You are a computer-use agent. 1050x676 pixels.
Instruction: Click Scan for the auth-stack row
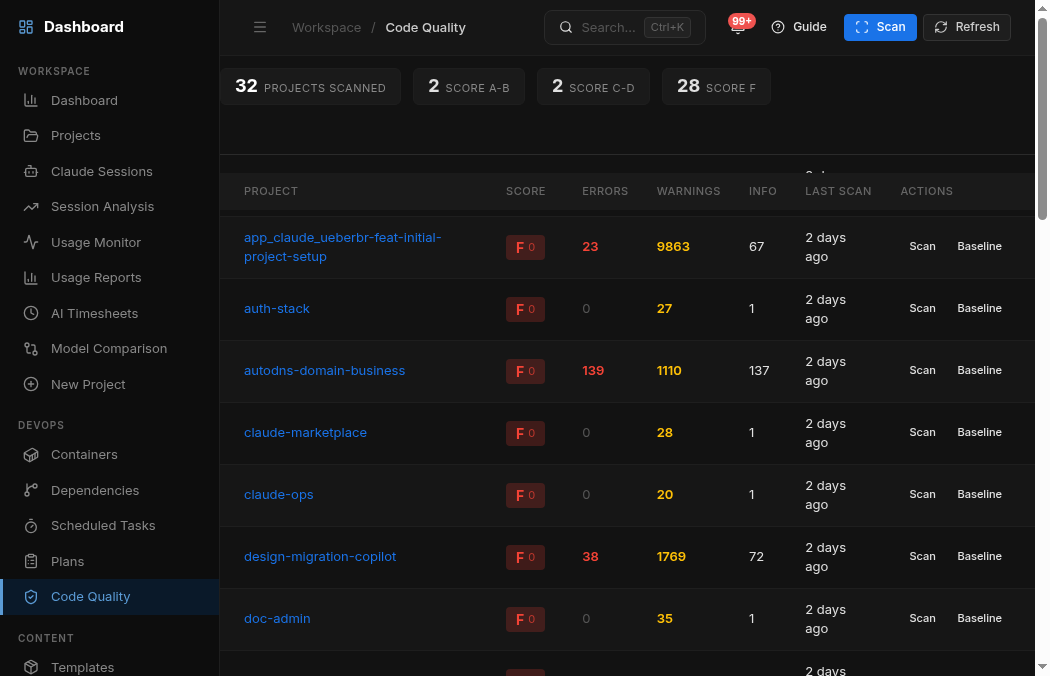(x=922, y=309)
